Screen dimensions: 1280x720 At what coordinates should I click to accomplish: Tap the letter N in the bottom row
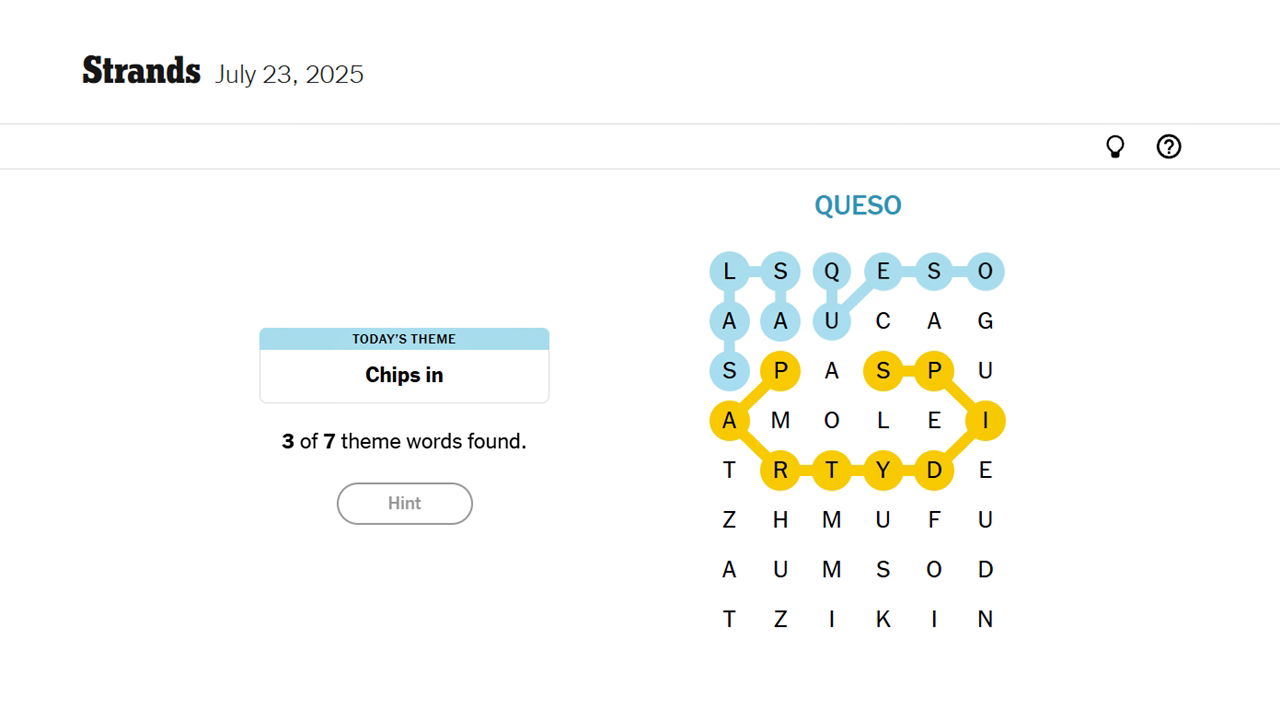(x=985, y=619)
